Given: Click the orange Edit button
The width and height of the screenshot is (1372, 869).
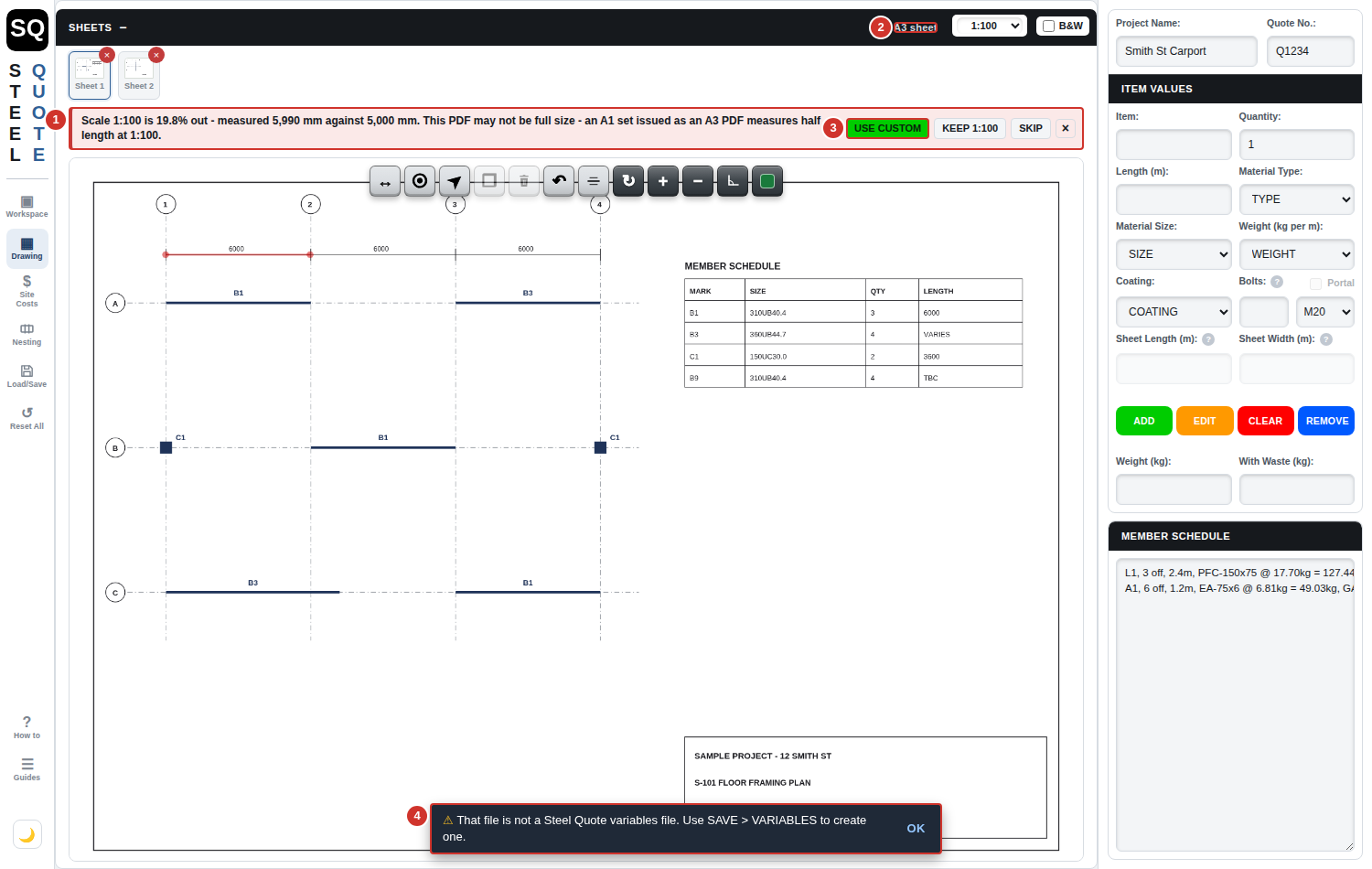Looking at the screenshot, I should click(x=1205, y=421).
